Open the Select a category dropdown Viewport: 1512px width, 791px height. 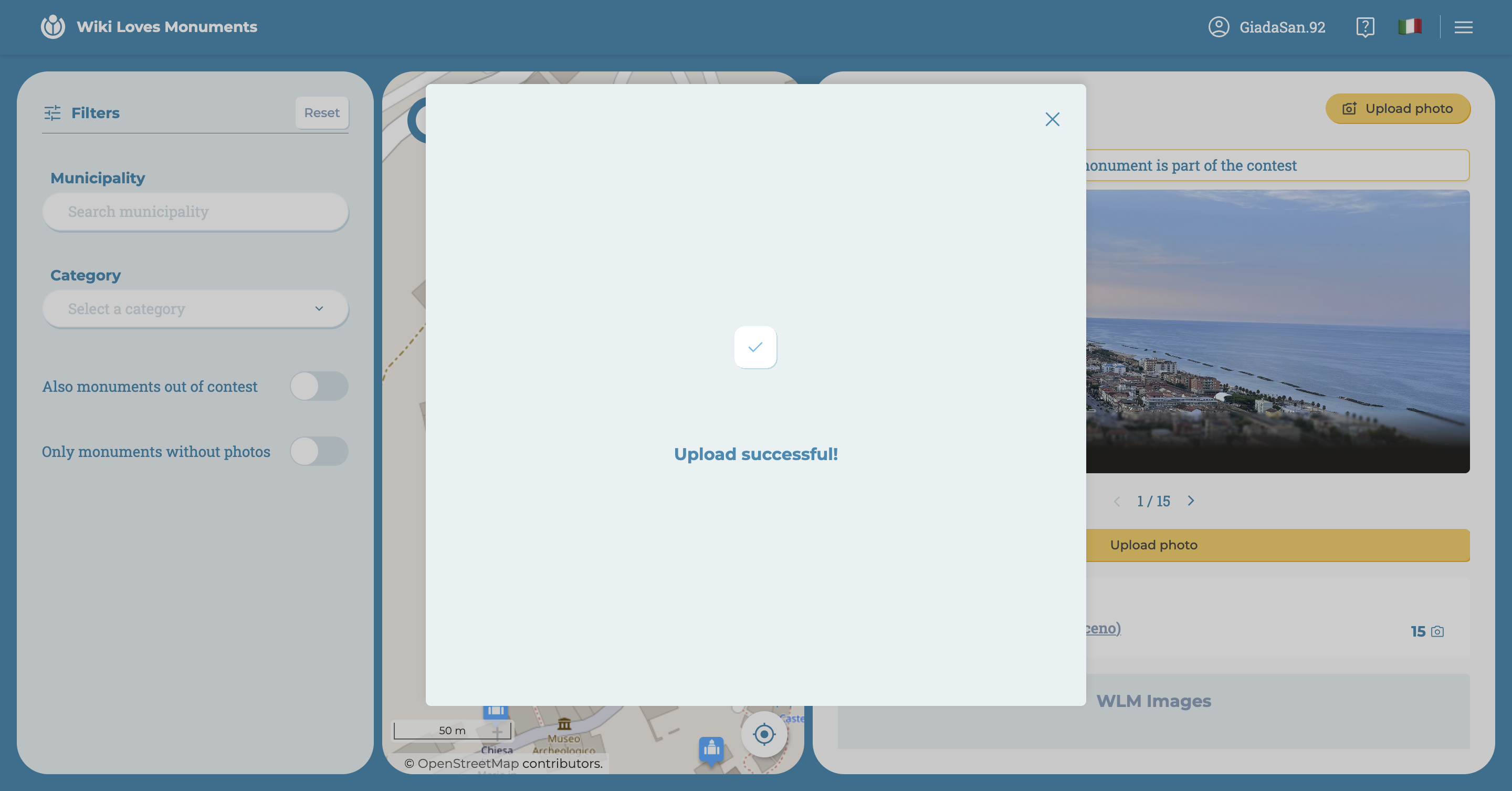coord(195,308)
